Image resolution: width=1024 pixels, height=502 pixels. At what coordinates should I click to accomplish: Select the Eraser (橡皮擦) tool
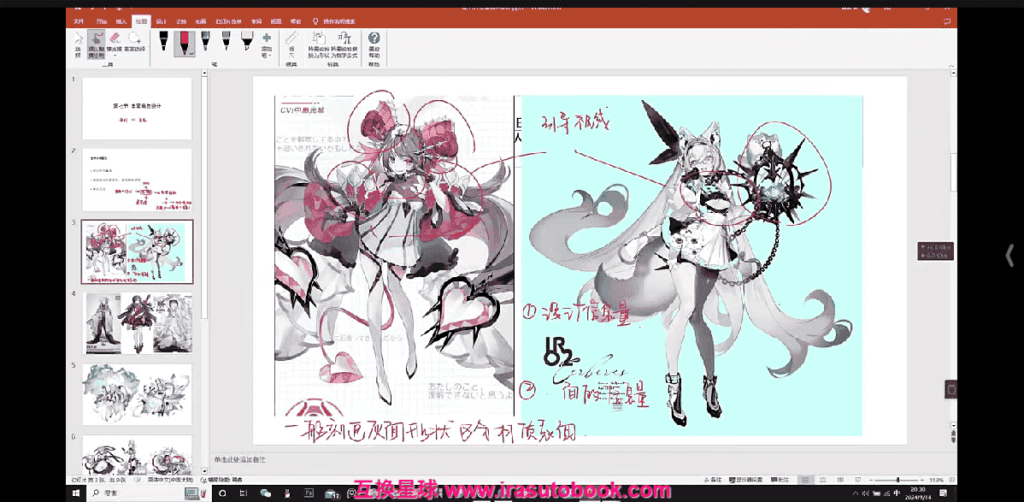114,41
